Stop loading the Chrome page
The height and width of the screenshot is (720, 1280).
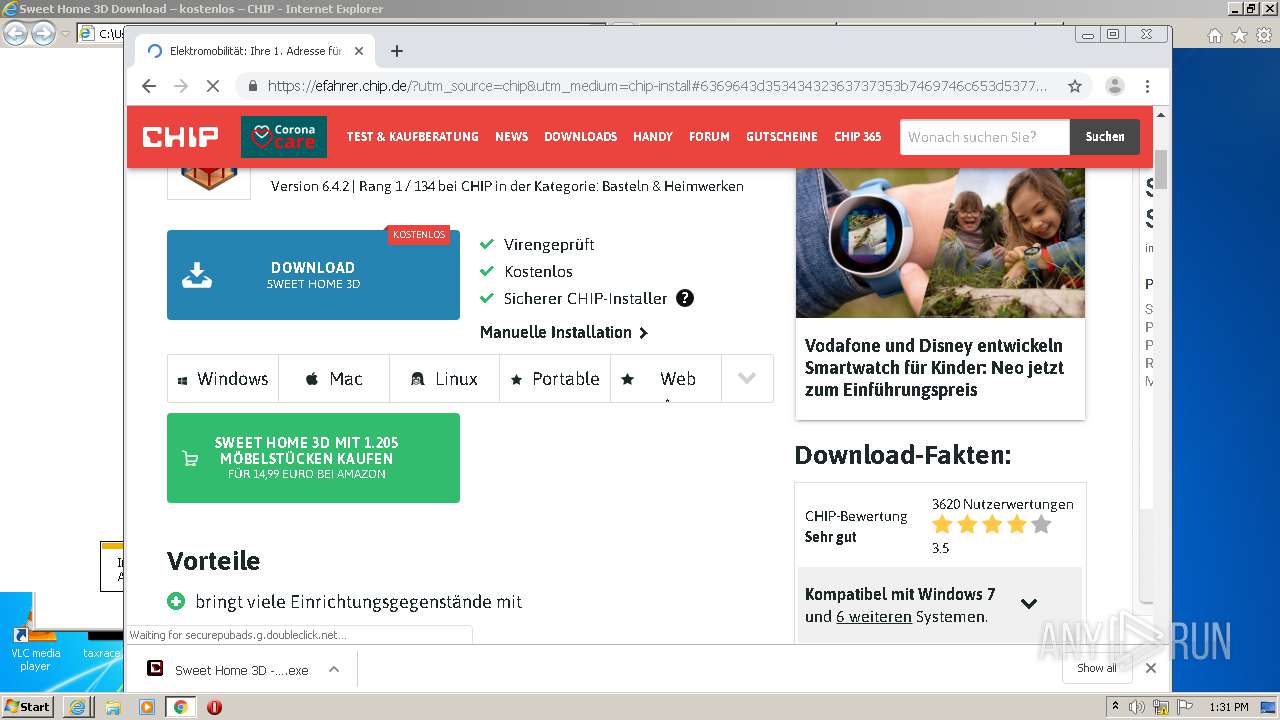pyautogui.click(x=212, y=86)
